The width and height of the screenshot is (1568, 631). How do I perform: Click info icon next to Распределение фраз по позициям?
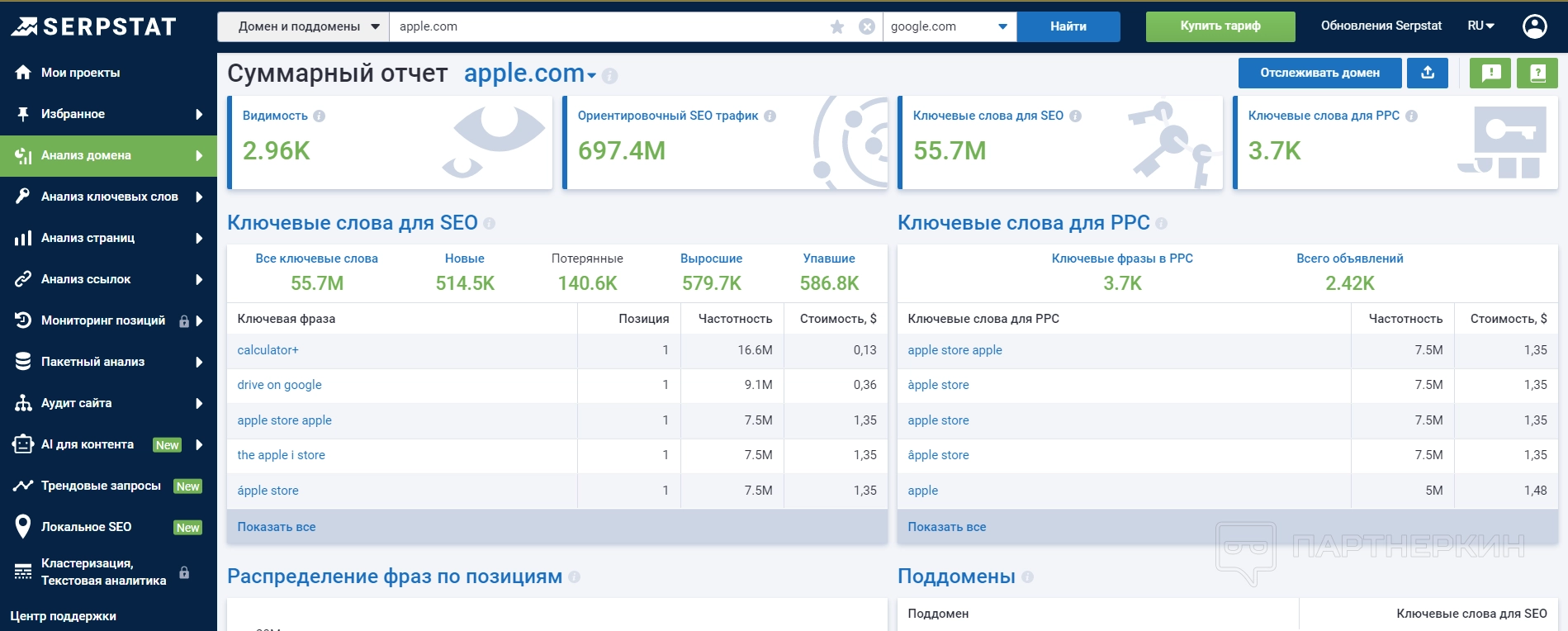coord(574,577)
